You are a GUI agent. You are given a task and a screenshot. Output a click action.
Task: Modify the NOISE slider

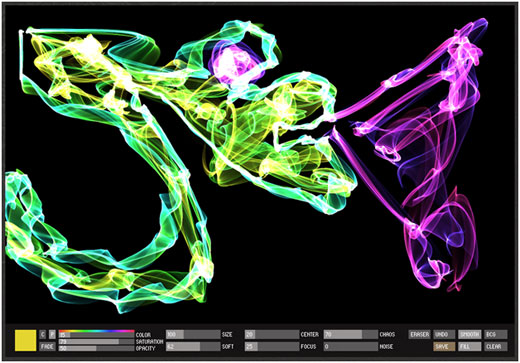[351, 346]
